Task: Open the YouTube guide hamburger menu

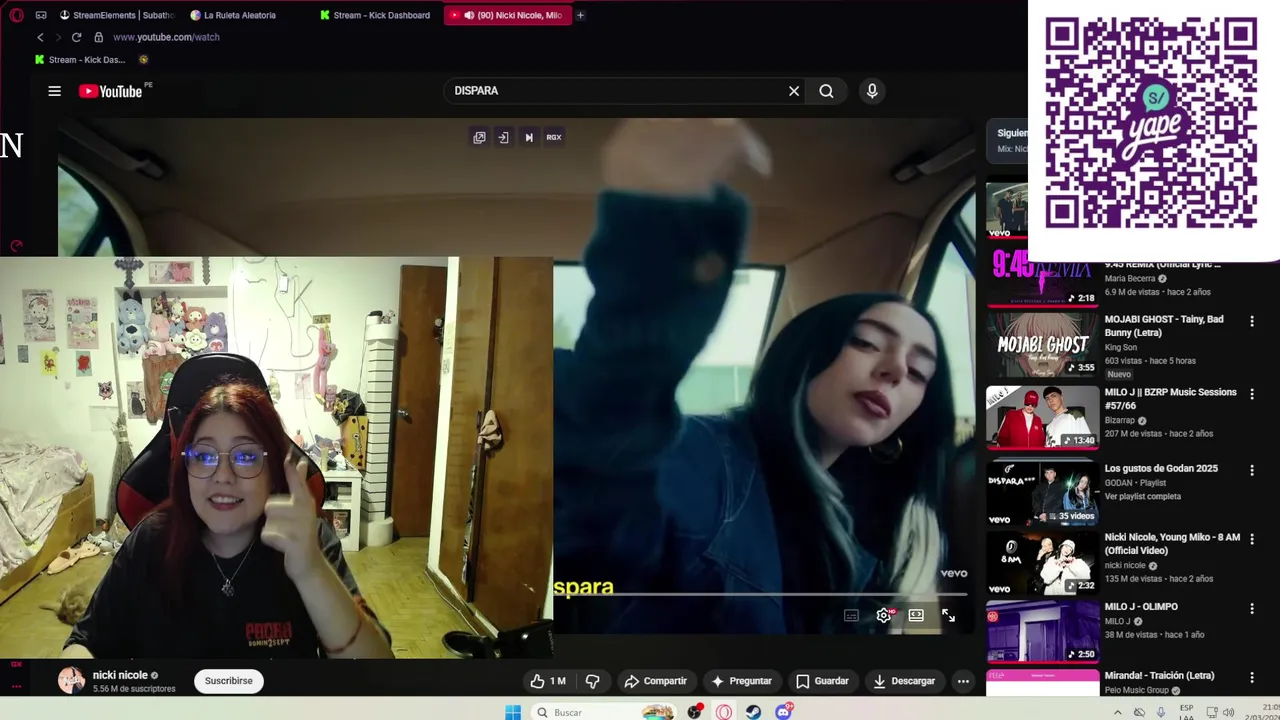Action: pyautogui.click(x=54, y=91)
